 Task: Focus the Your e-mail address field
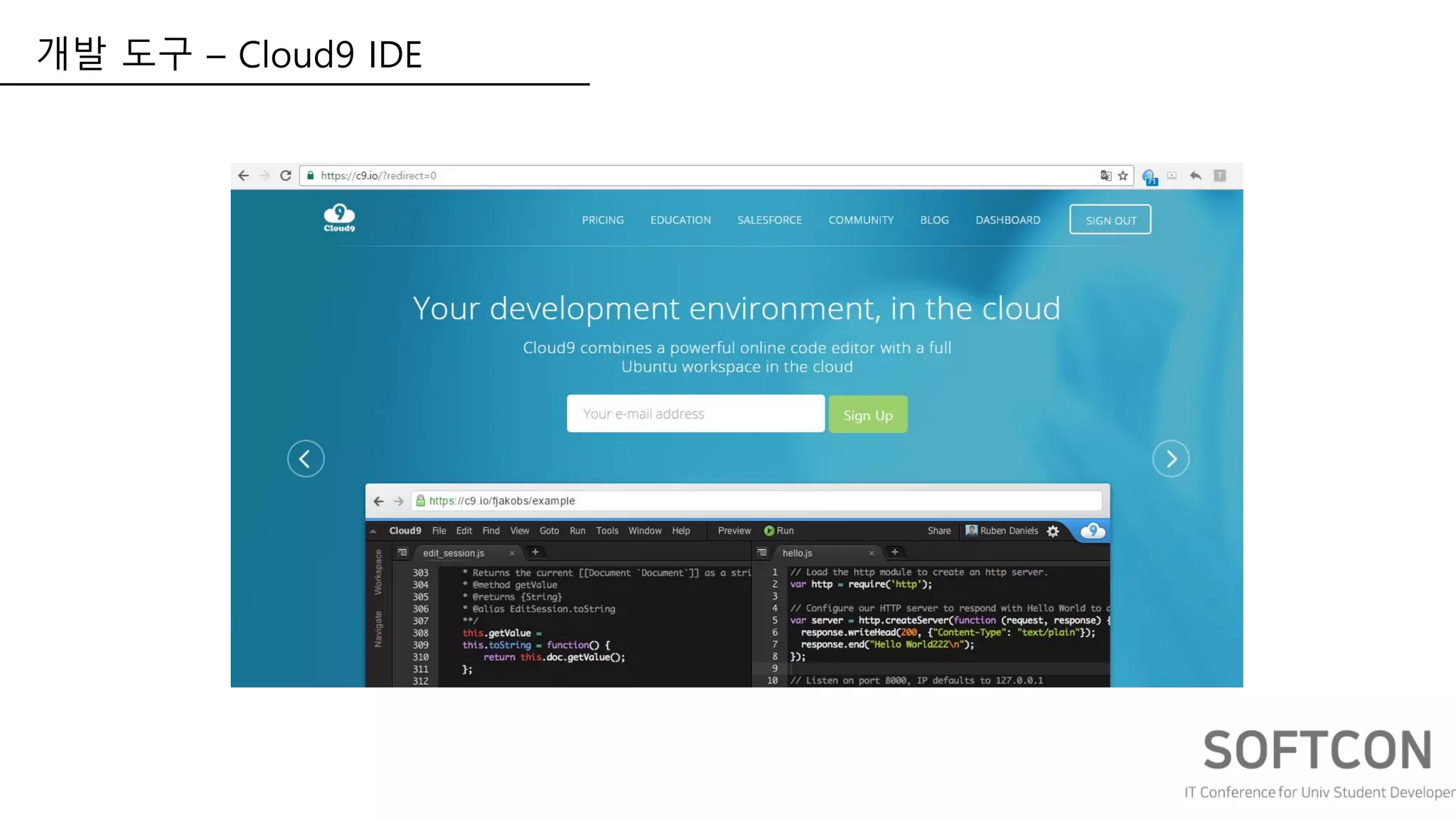coord(695,414)
